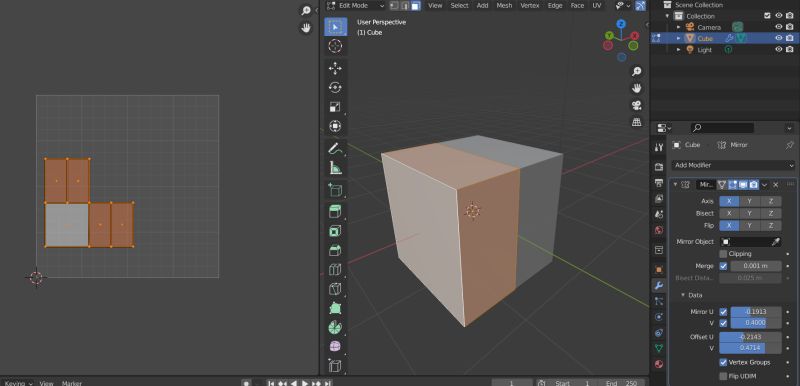Toggle face select mode
Image resolution: width=800 pixels, height=386 pixels.
pos(416,6)
